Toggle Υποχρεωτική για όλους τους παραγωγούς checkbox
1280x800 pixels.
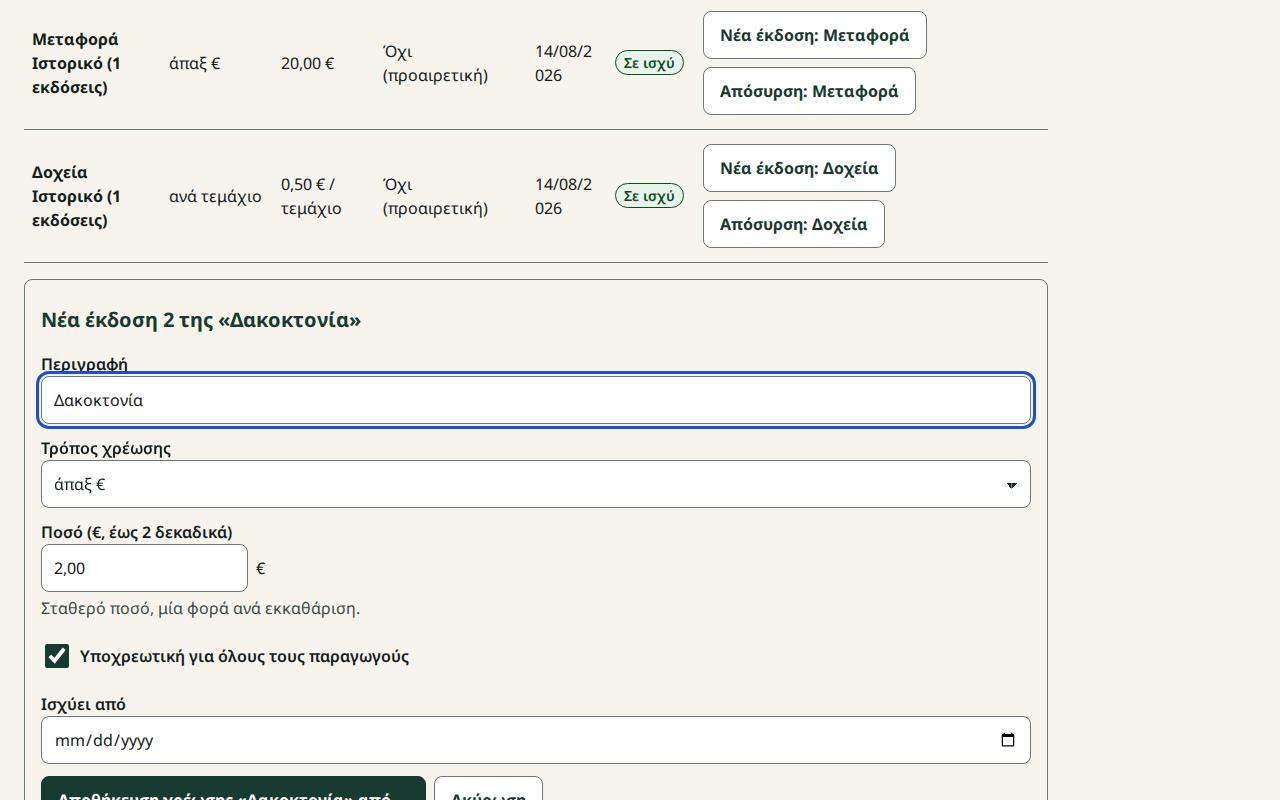tap(57, 656)
